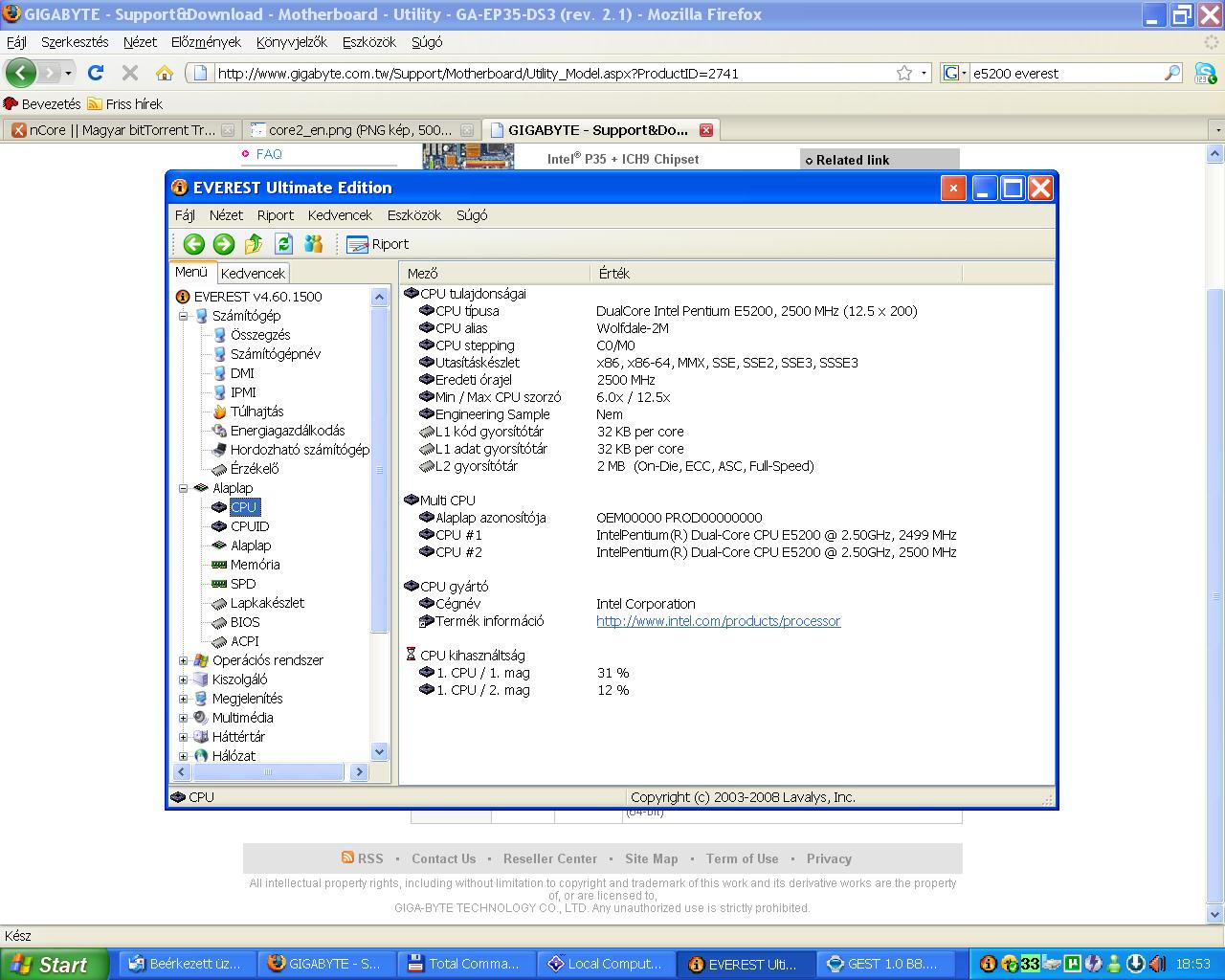Image resolution: width=1225 pixels, height=980 pixels.
Task: Sort by Mező column header
Action: point(495,274)
